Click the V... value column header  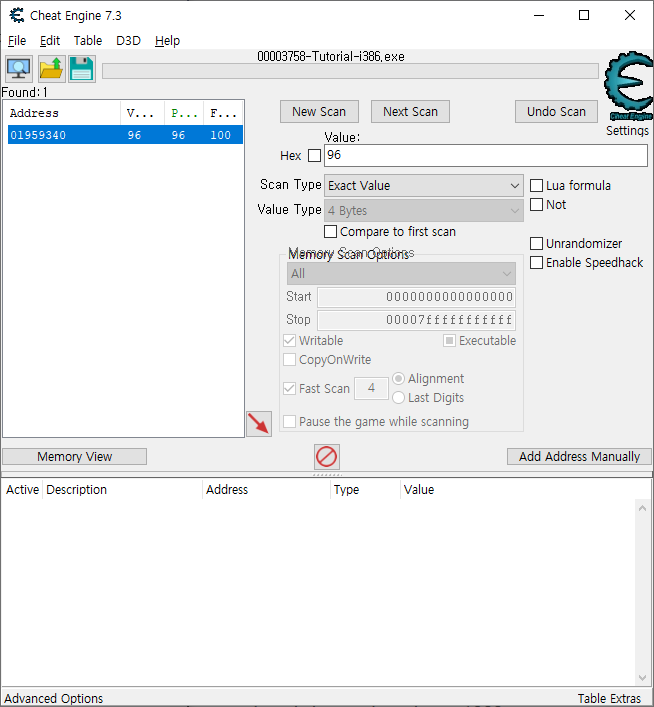point(142,113)
